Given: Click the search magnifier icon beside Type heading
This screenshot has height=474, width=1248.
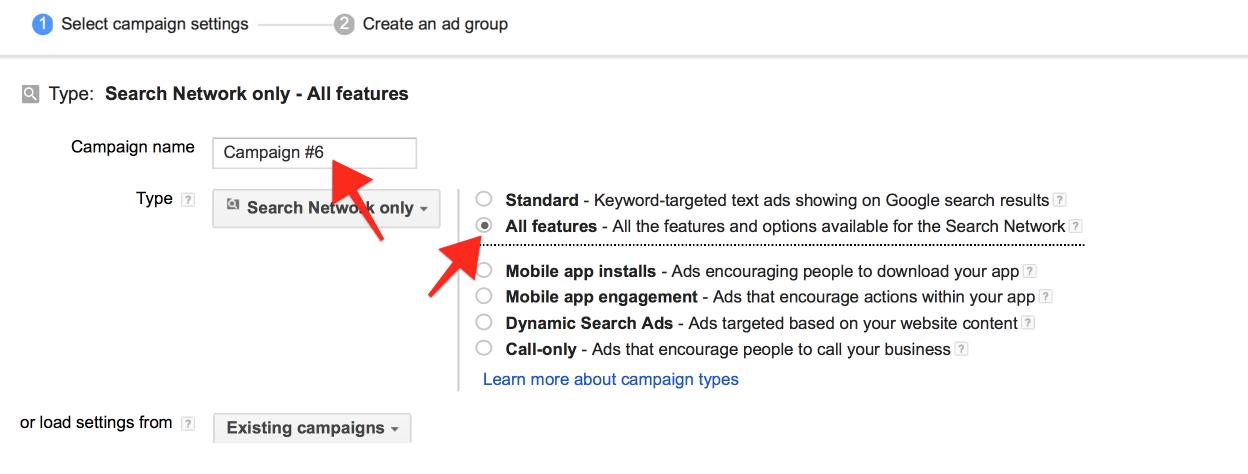Looking at the screenshot, I should click(30, 94).
